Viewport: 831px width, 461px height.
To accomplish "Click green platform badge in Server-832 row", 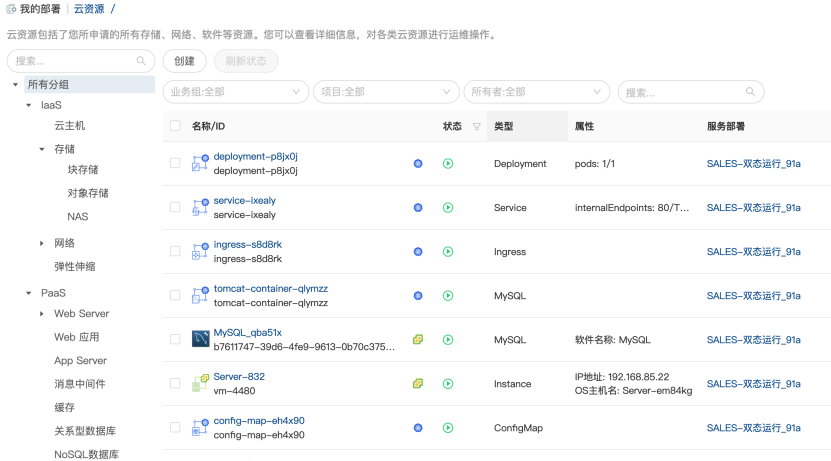I will [x=418, y=384].
